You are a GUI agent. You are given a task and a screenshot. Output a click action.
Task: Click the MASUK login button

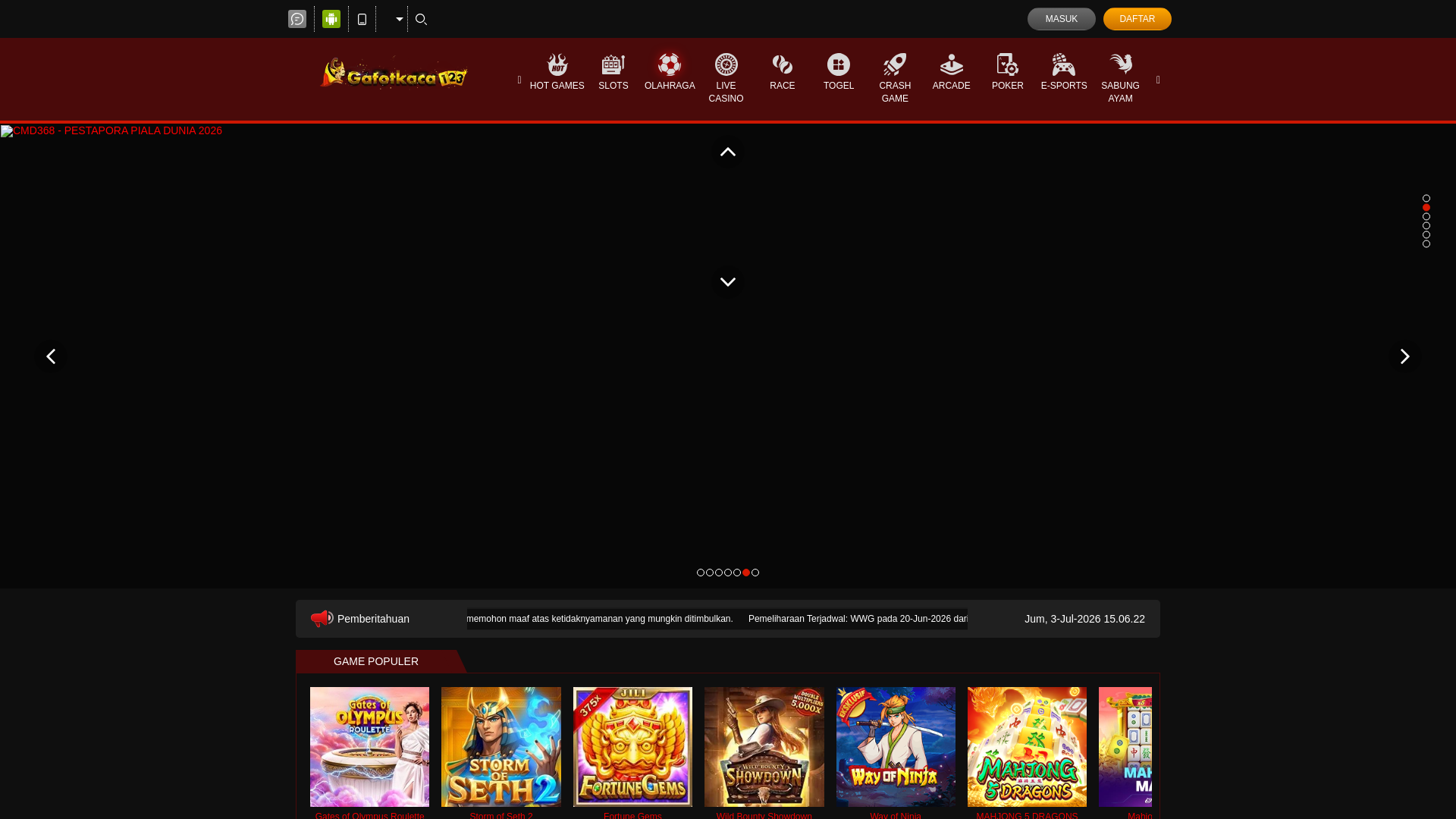point(1061,19)
